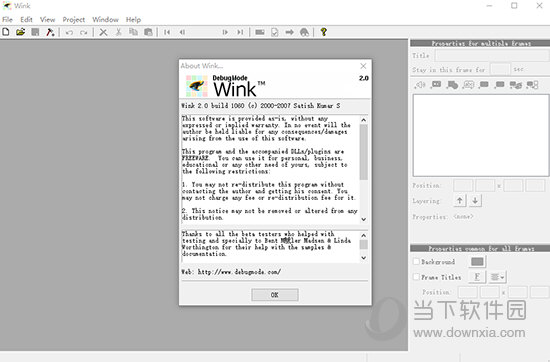Image resolution: width=550 pixels, height=362 pixels.
Task: Click 'Wink 2.0 build 1060' version text
Action: 213,106
